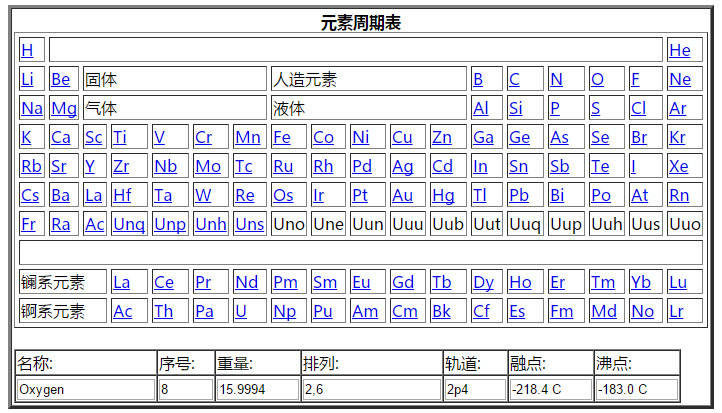Open the Pb lead link
Viewport: 722px width, 413px height.
518,195
